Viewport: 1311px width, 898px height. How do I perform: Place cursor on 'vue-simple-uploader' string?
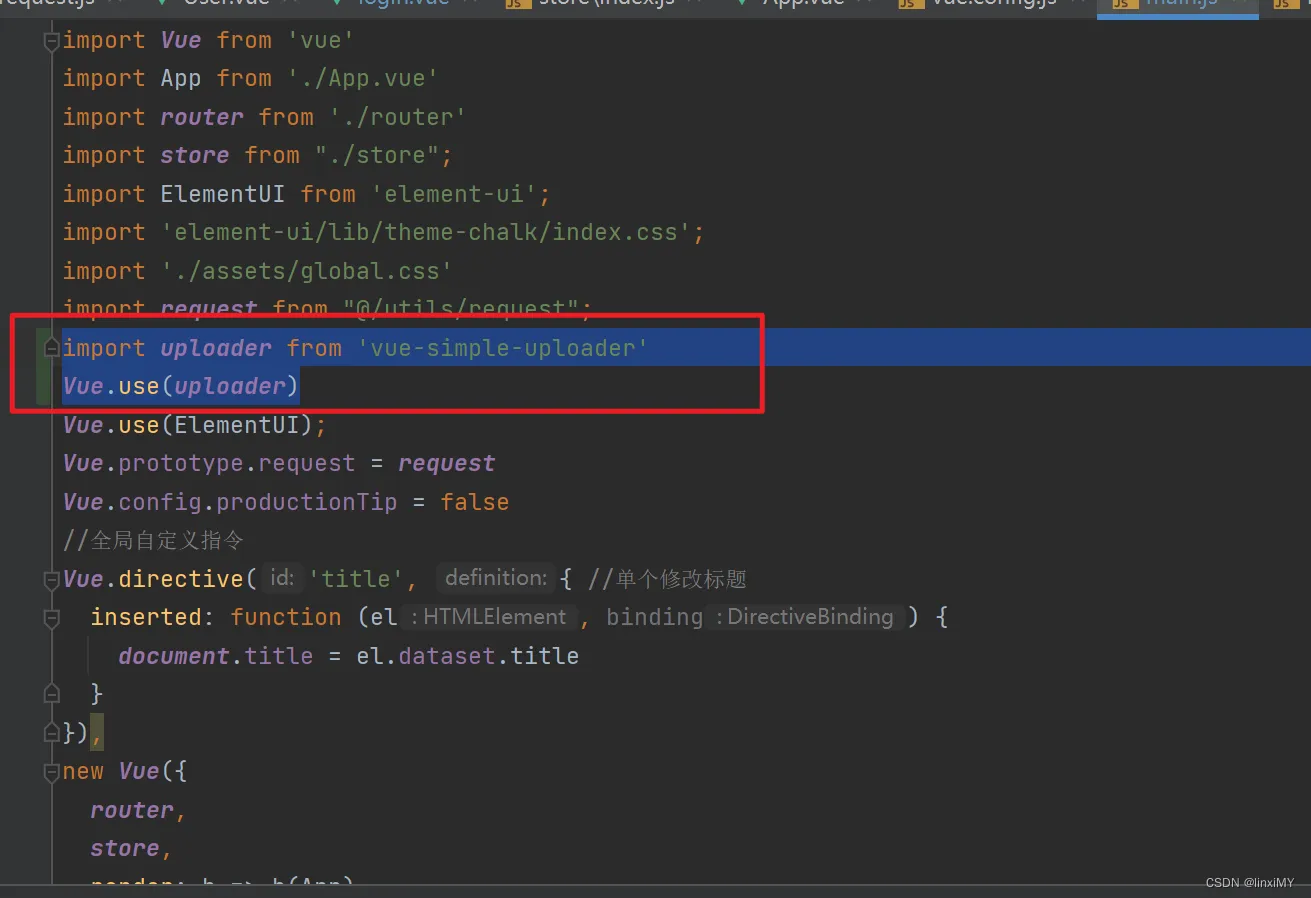tap(503, 348)
